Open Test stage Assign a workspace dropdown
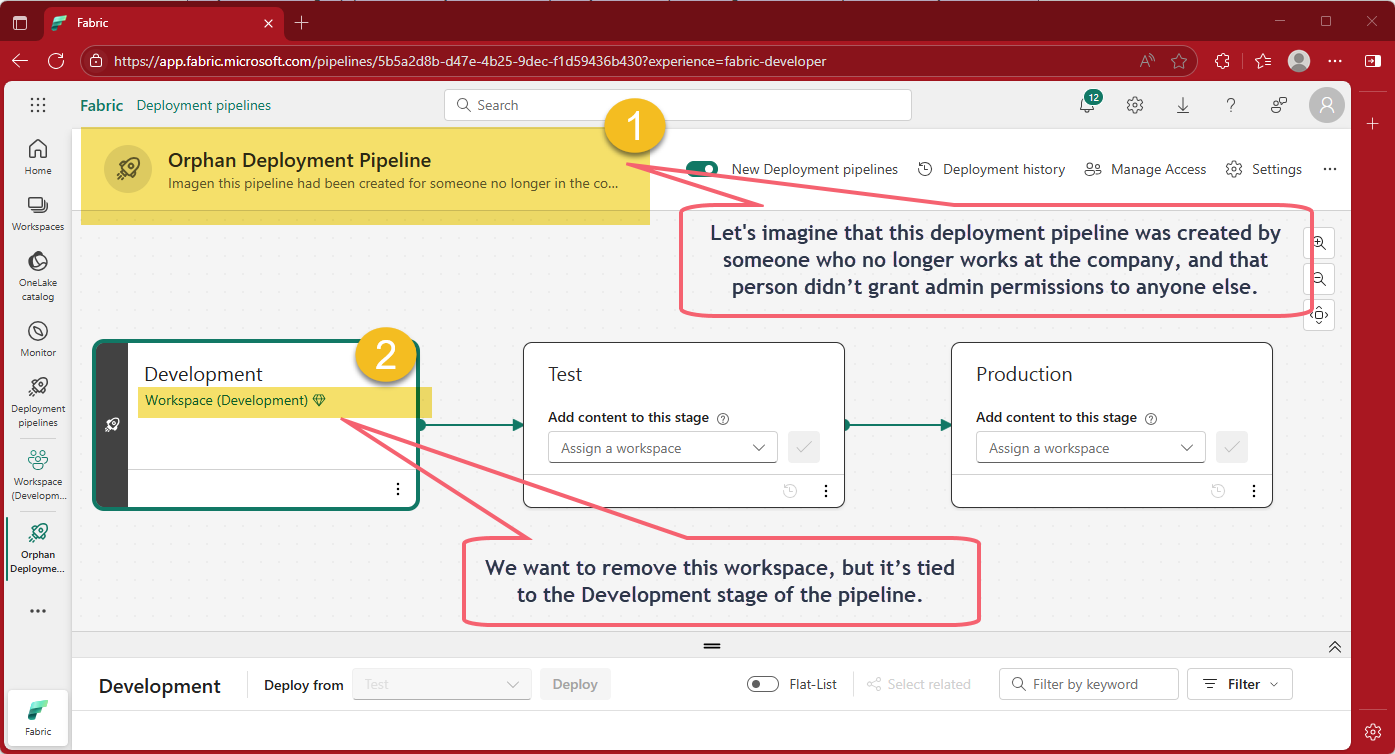Screen dimensions: 1395x754 click(663, 448)
